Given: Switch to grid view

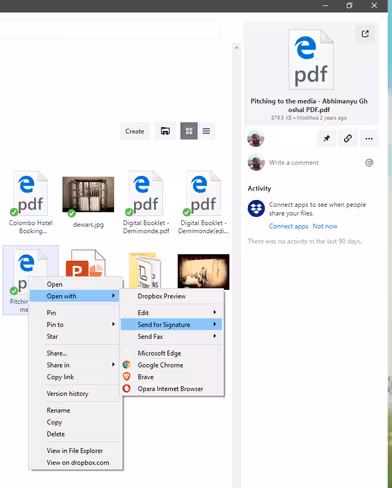Looking at the screenshot, I should [x=189, y=131].
